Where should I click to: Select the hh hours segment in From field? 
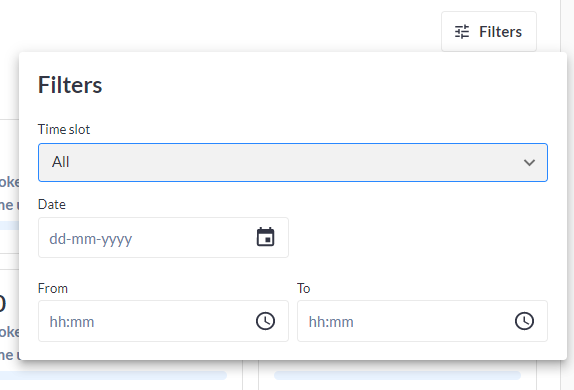(57, 322)
